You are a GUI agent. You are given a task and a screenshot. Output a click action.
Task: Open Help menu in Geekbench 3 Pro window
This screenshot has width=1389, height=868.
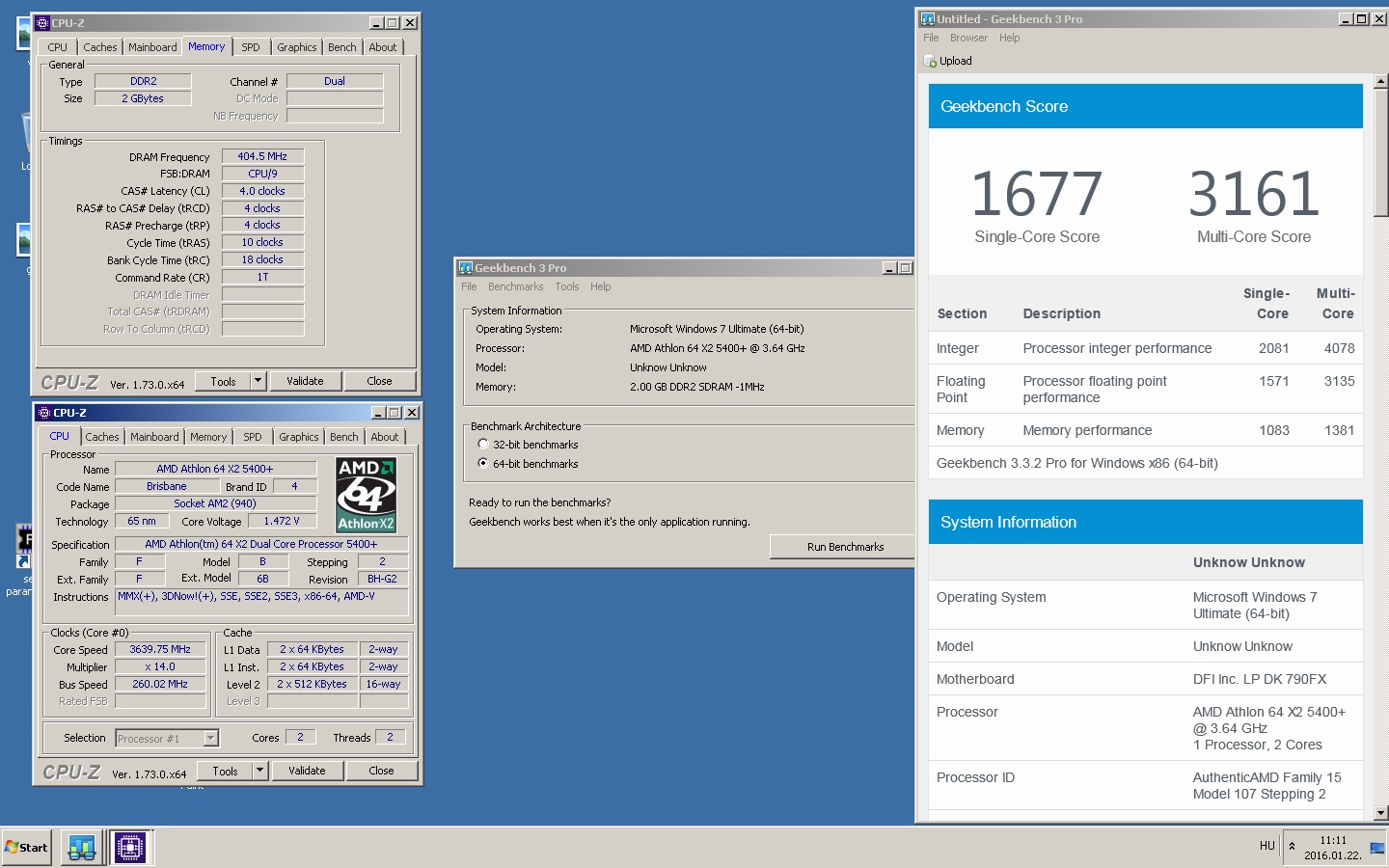601,286
